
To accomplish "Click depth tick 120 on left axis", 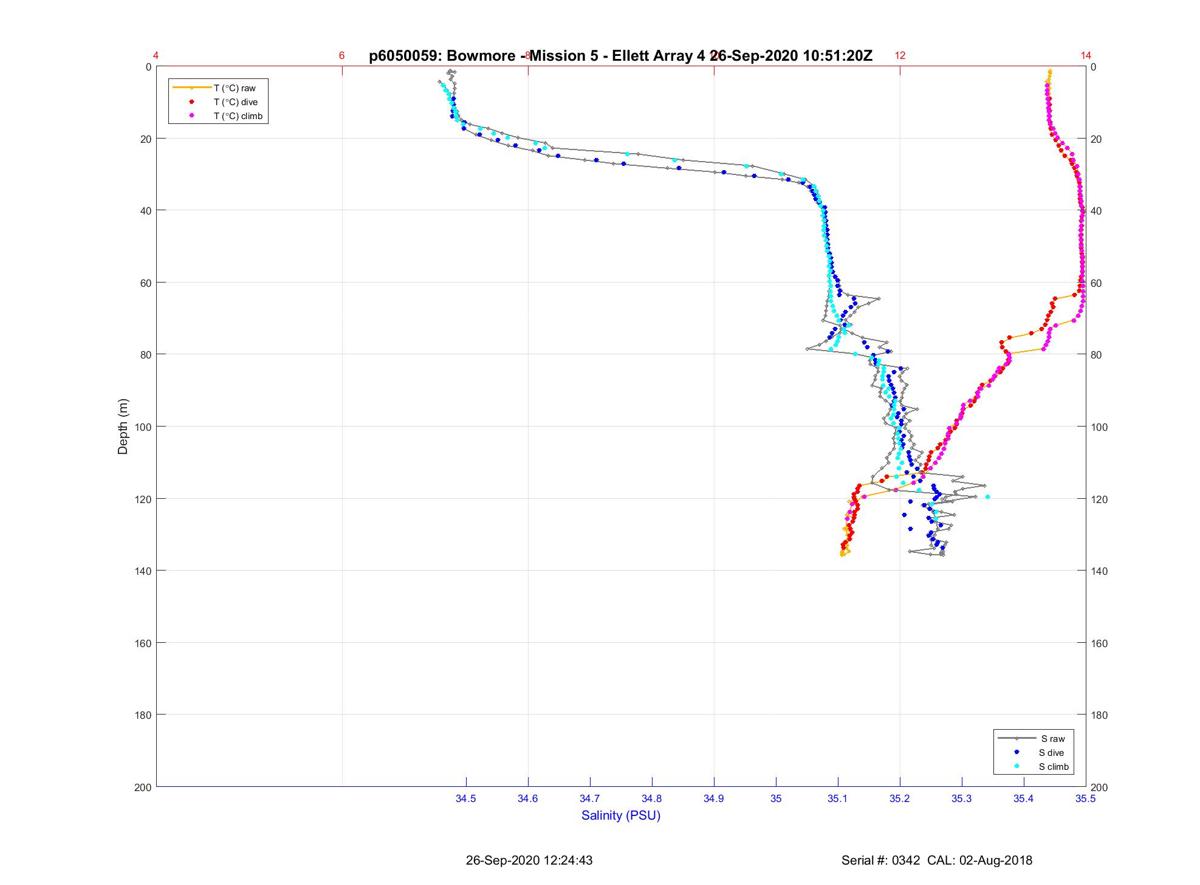I will 142,499.
